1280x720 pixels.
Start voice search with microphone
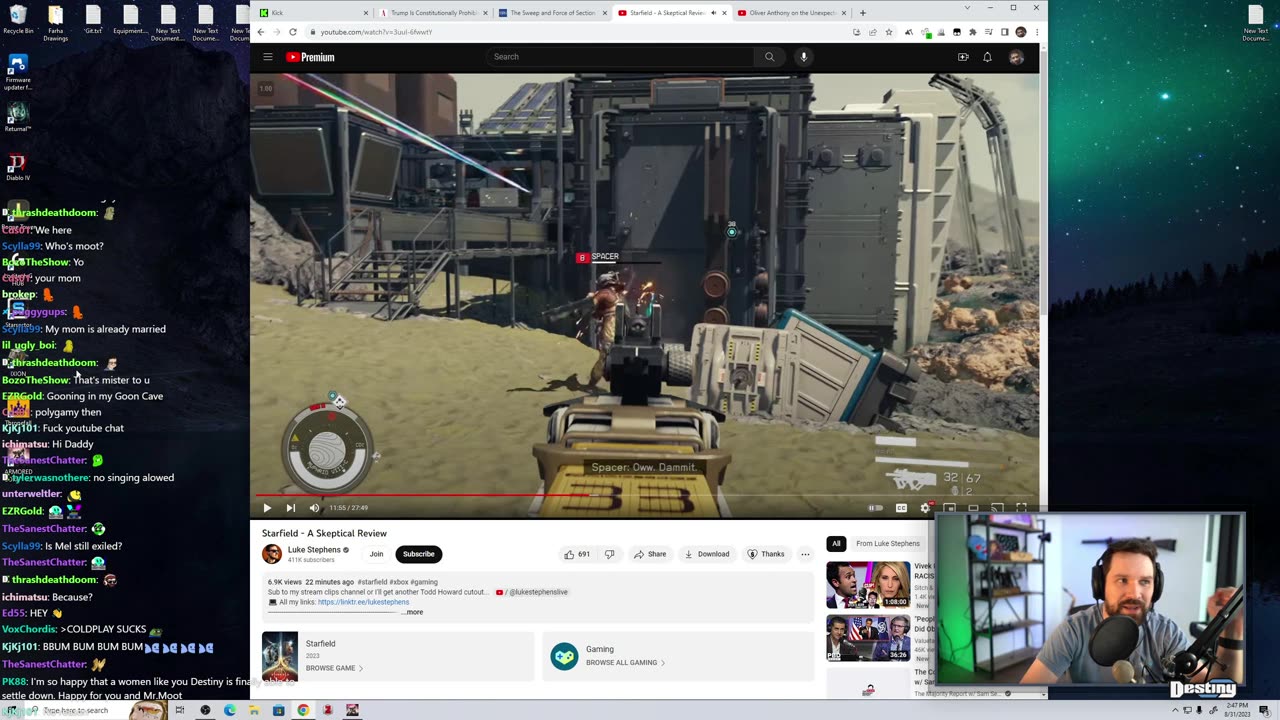[x=803, y=57]
